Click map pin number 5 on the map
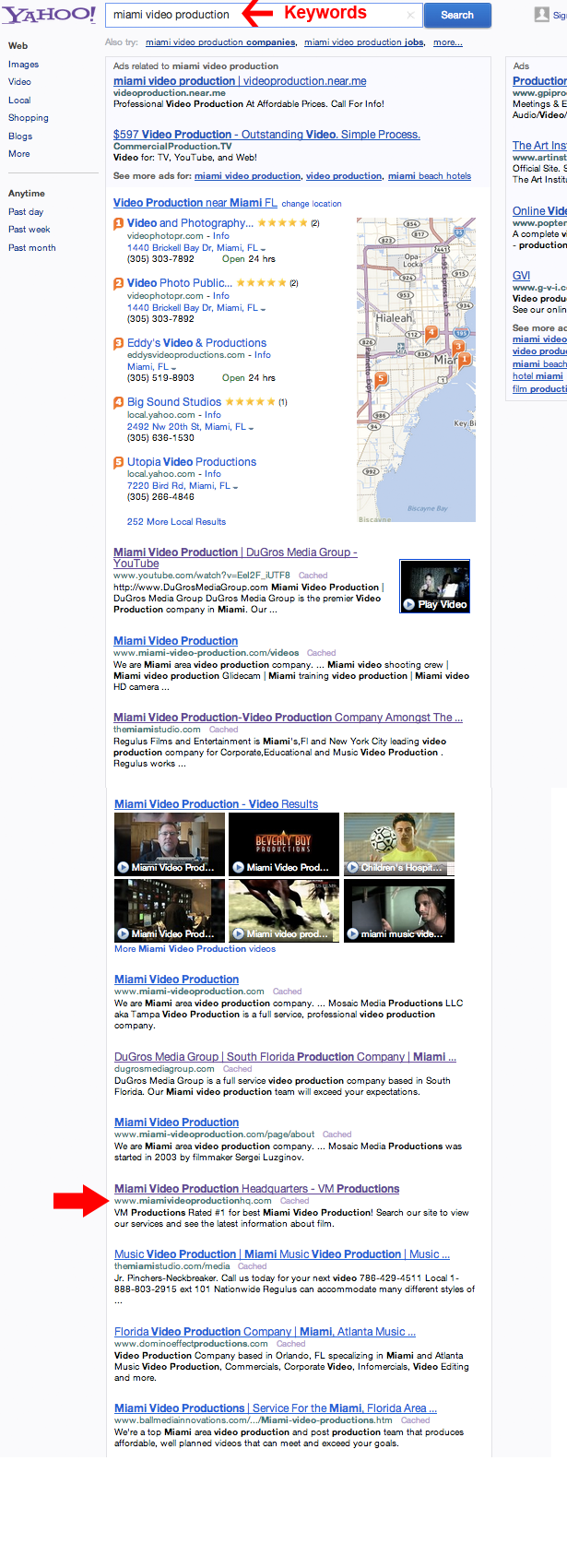Screen dimensions: 567x1568 tap(381, 379)
